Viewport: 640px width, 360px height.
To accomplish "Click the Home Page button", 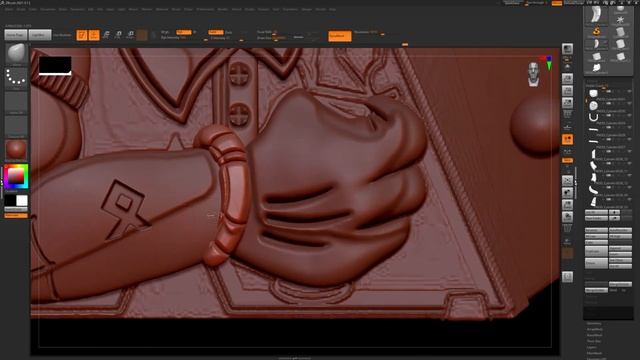I will (16, 35).
